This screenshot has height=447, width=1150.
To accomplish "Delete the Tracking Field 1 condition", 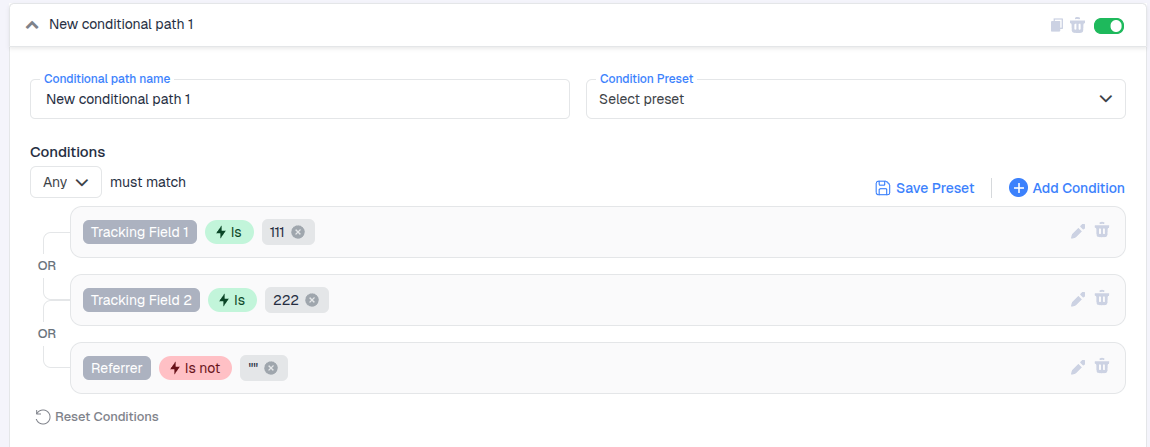I will tap(1102, 231).
